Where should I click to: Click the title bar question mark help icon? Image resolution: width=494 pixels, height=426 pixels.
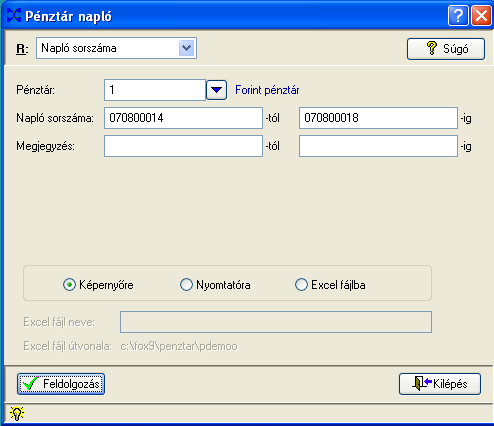click(458, 15)
